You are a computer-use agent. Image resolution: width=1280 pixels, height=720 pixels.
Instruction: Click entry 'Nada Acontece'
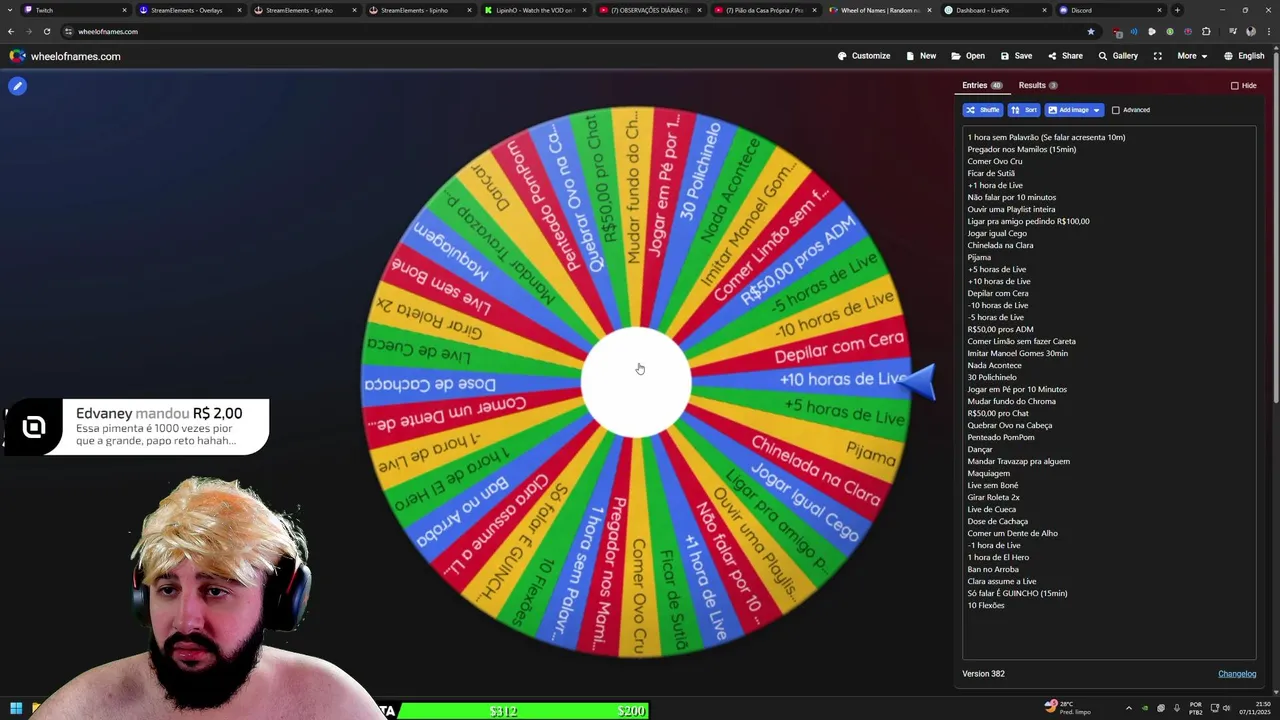994,365
